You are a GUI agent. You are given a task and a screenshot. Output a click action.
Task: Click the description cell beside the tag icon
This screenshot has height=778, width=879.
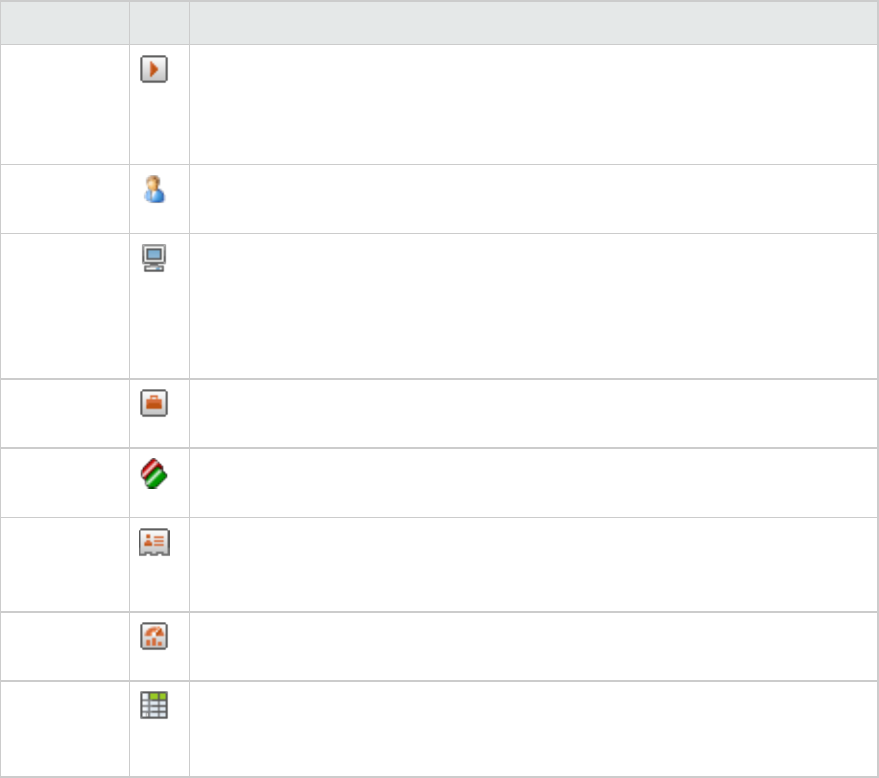coord(533,482)
